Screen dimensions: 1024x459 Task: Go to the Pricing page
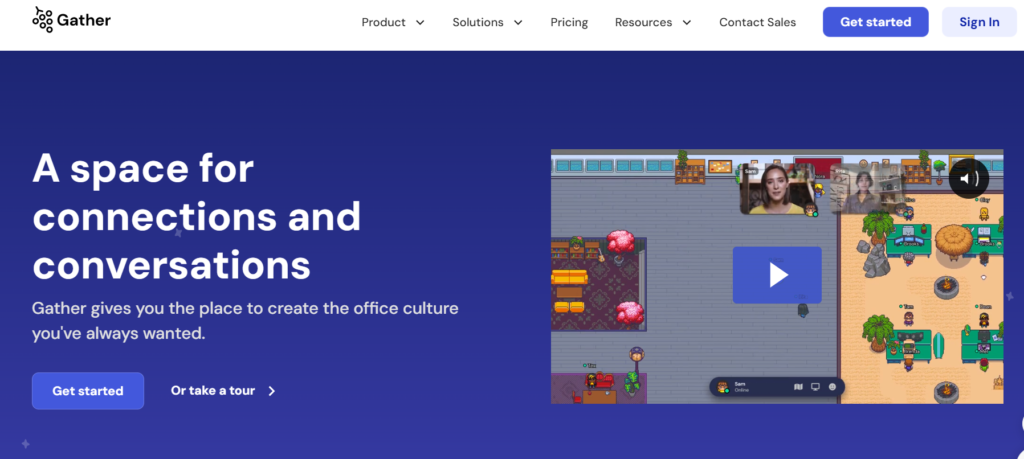coord(569,22)
